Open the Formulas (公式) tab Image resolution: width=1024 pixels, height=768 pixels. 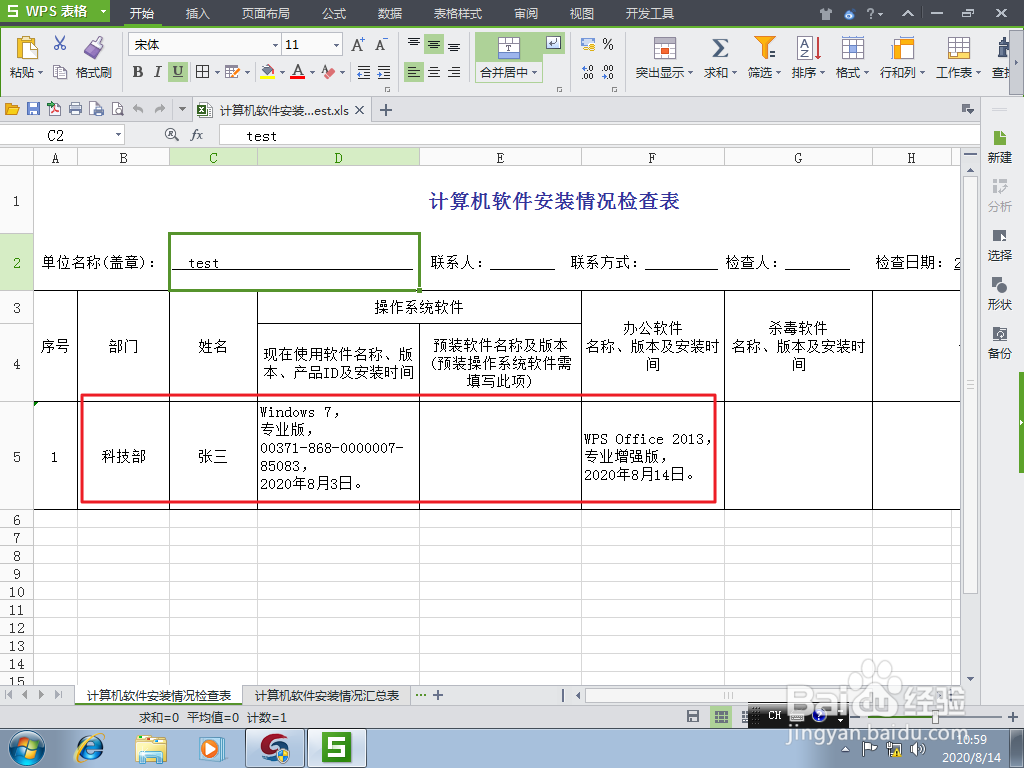coord(334,13)
